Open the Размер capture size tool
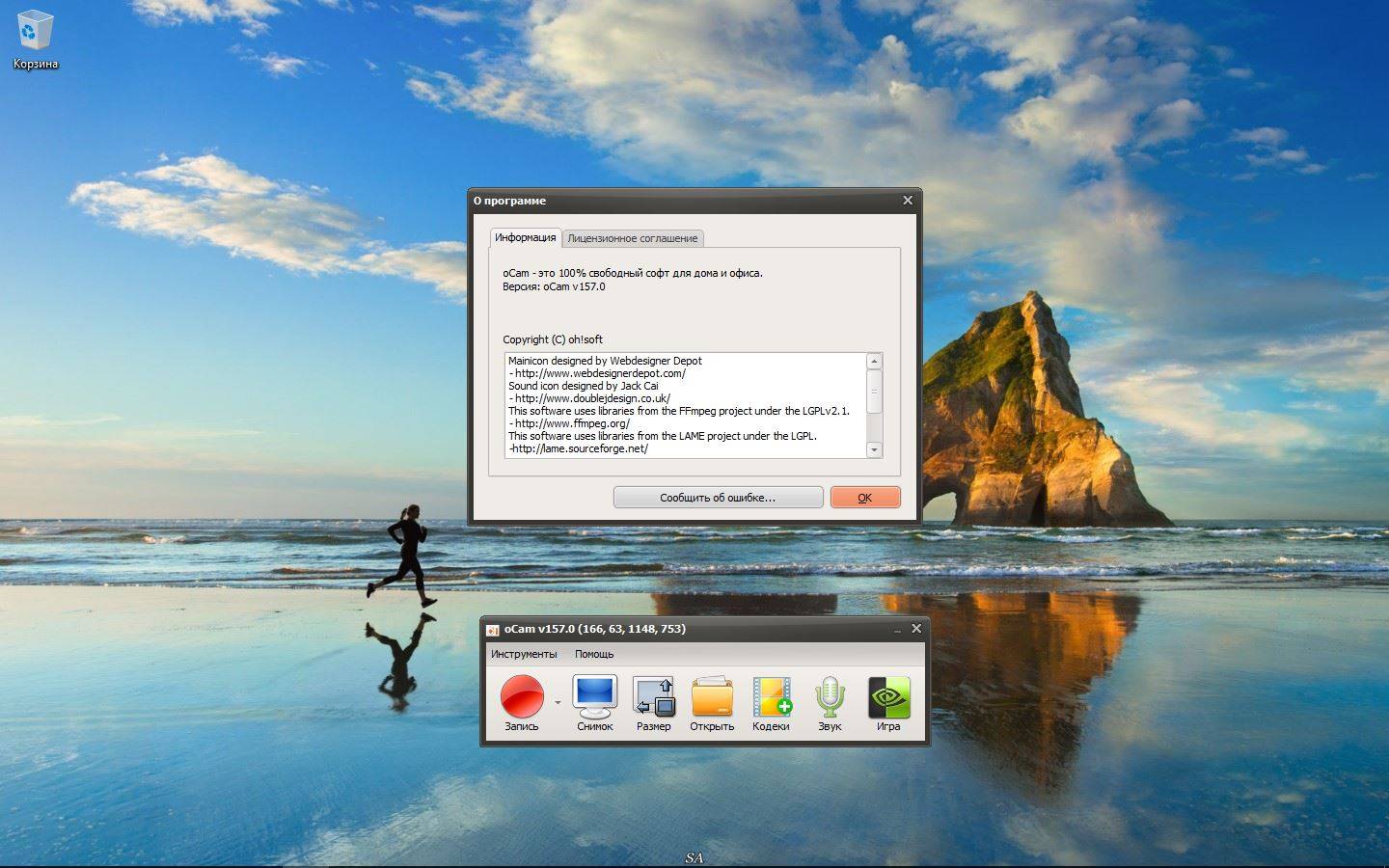1389x868 pixels. 653,703
